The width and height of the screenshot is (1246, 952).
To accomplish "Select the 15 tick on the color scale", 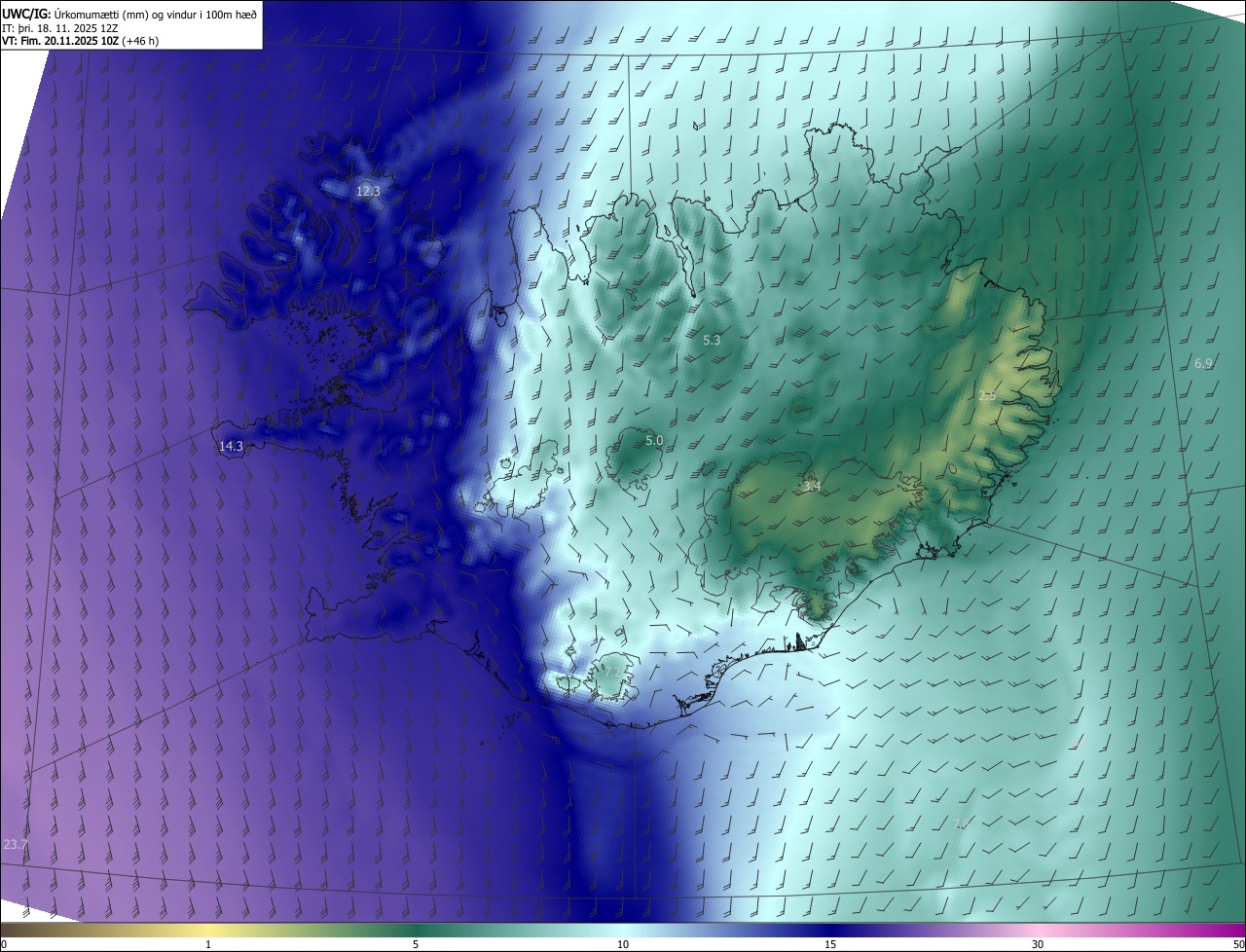I will 830,944.
